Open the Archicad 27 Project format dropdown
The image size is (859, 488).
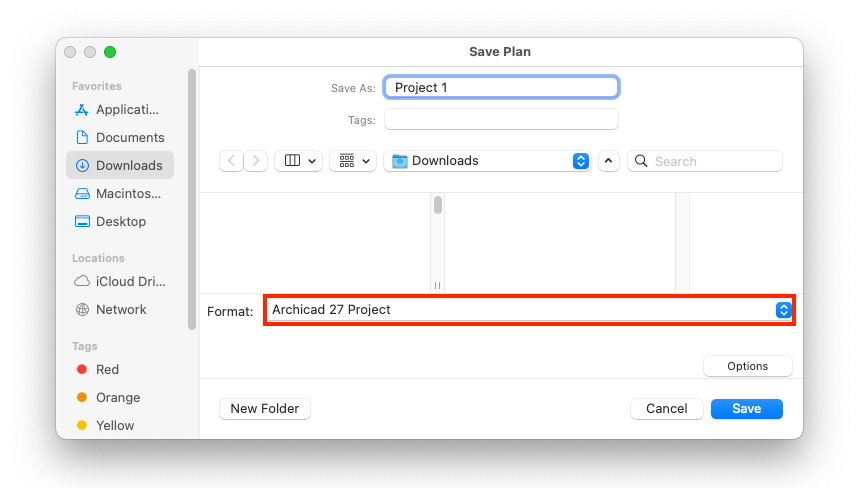click(x=529, y=310)
